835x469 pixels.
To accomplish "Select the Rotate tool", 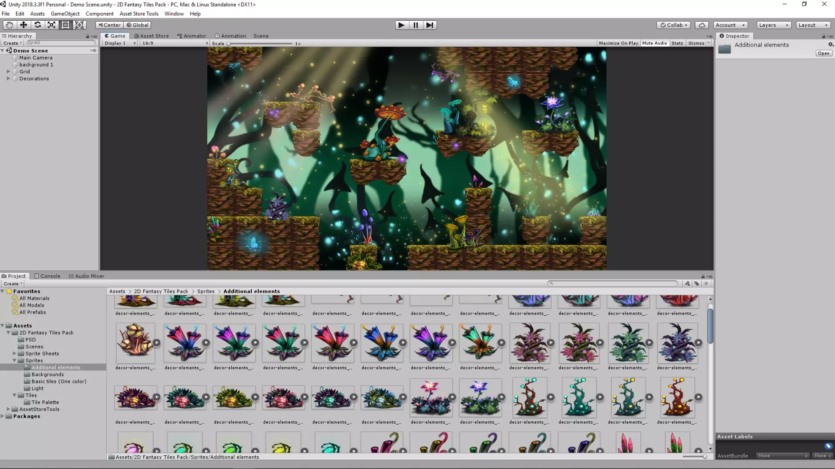I will point(37,25).
